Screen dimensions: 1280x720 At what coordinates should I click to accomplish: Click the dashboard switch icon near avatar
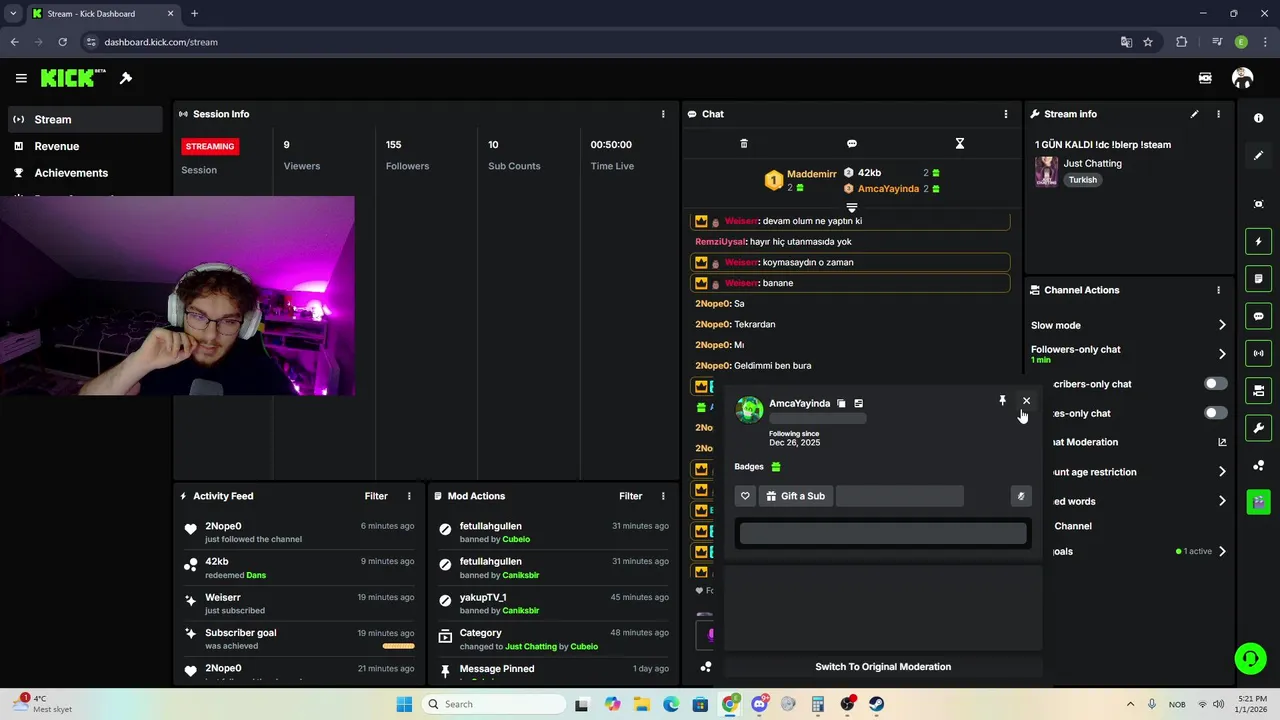(x=1205, y=78)
